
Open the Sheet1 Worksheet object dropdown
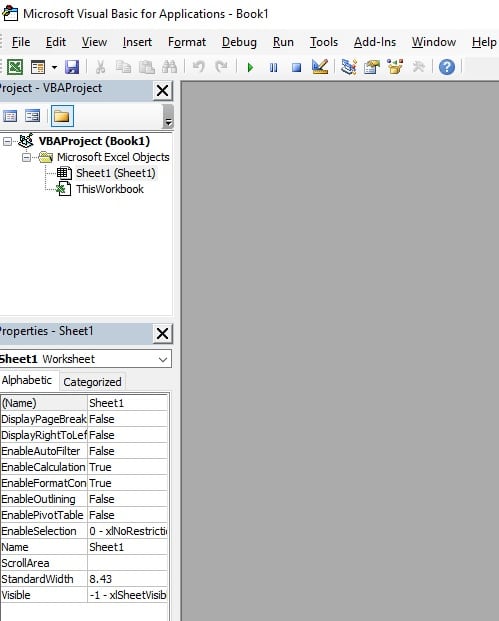click(163, 359)
